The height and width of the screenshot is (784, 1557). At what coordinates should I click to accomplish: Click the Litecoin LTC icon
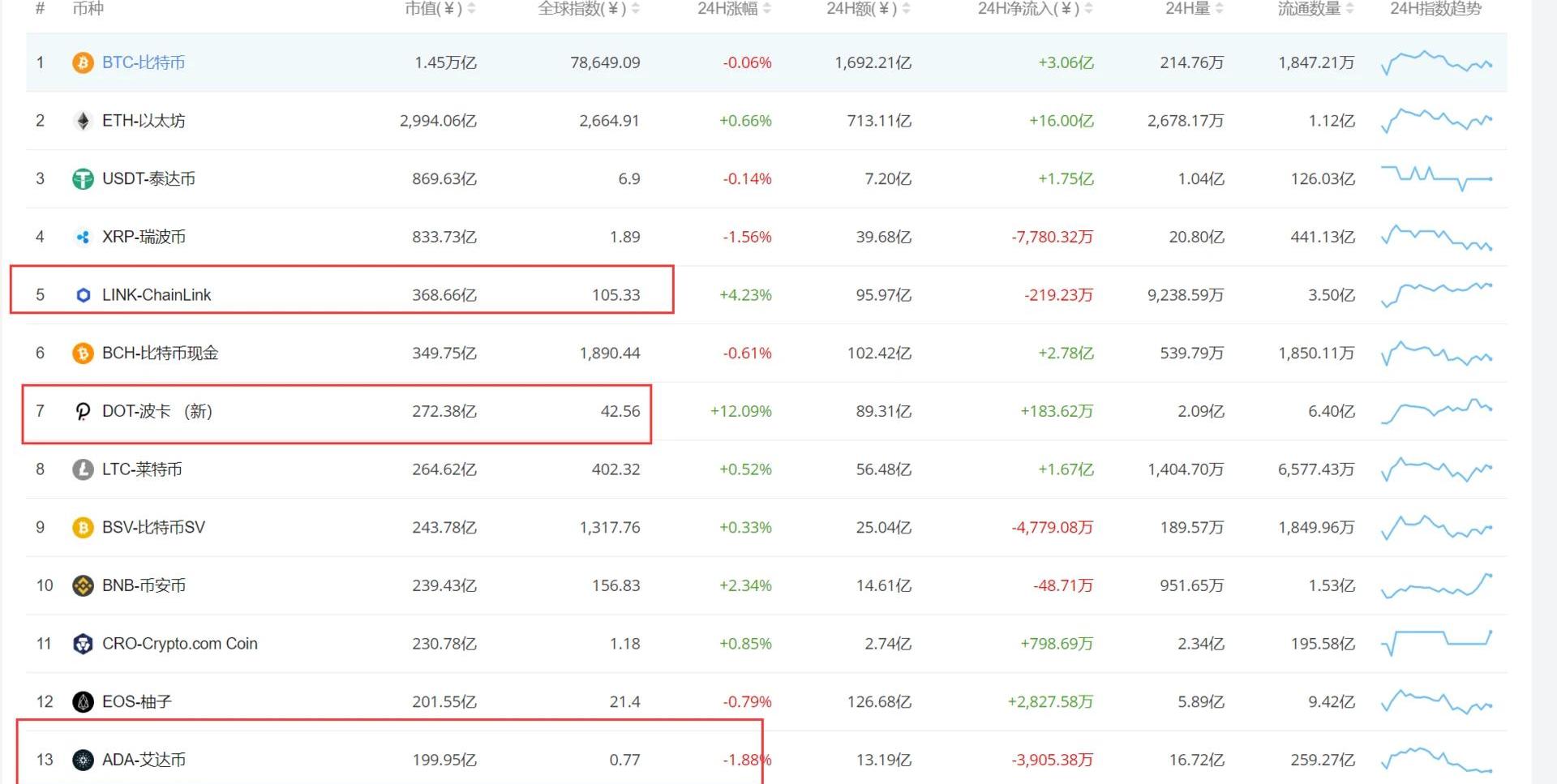[83, 469]
